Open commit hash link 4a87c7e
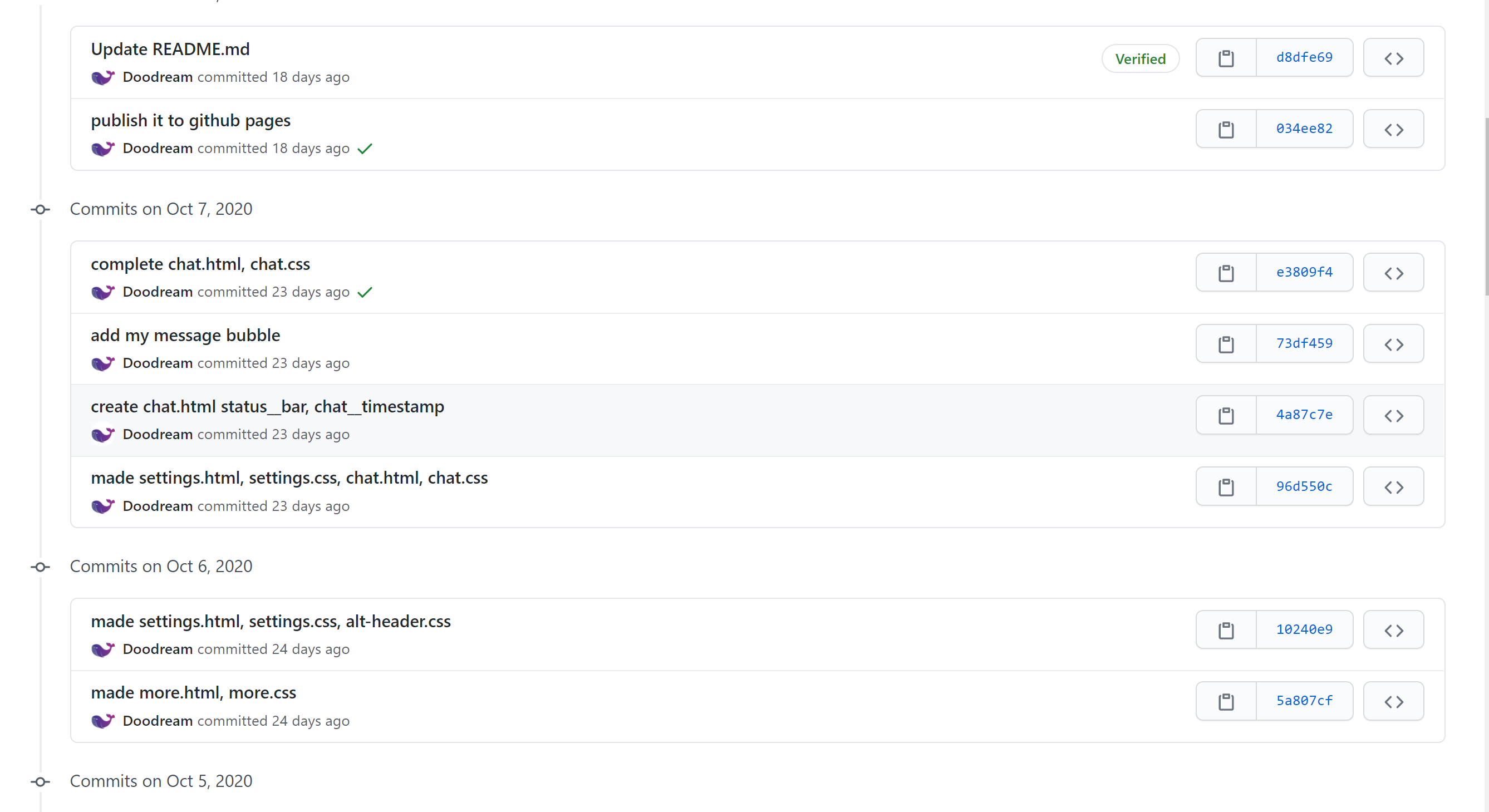This screenshot has width=1489, height=812. pos(1304,415)
